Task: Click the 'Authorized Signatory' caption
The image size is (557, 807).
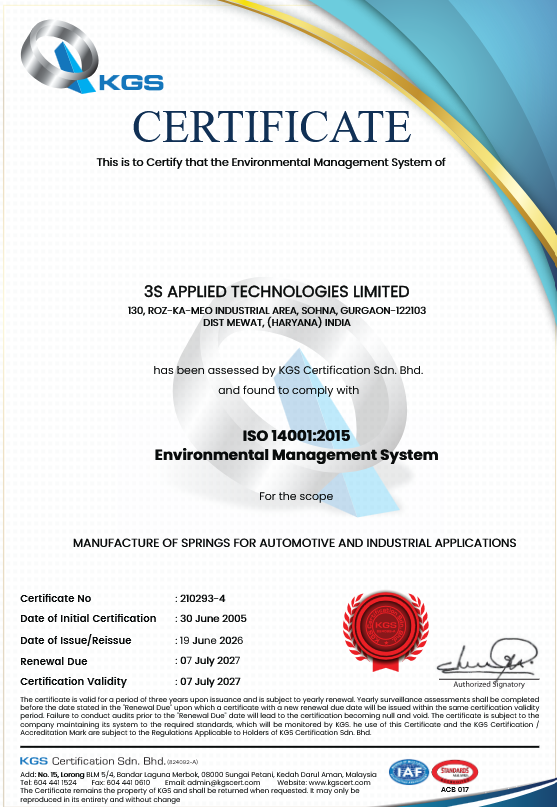Action: 489,685
